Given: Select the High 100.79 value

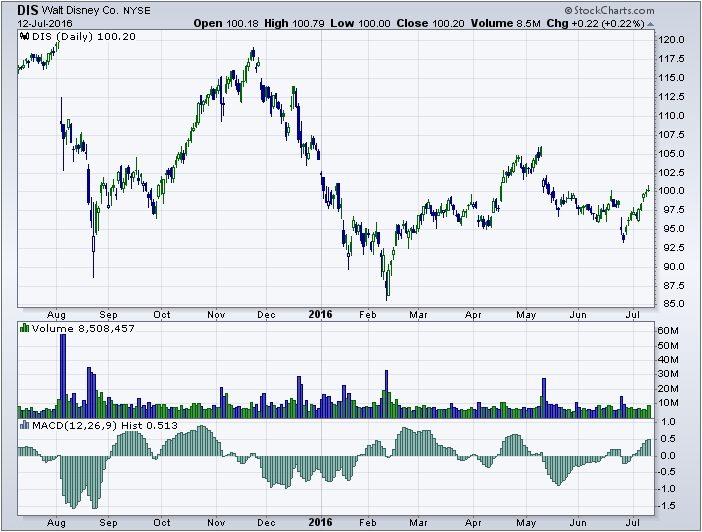Looking at the screenshot, I should pyautogui.click(x=294, y=23).
